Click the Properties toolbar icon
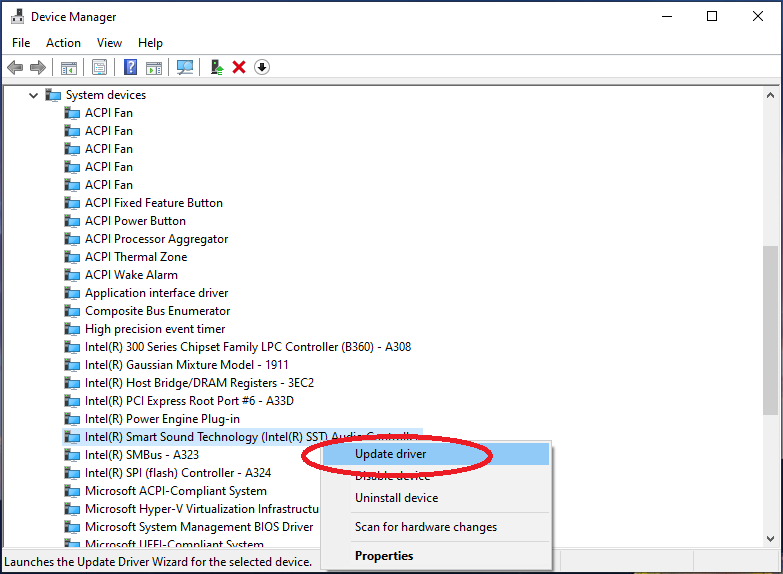The width and height of the screenshot is (783, 574). coord(99,67)
